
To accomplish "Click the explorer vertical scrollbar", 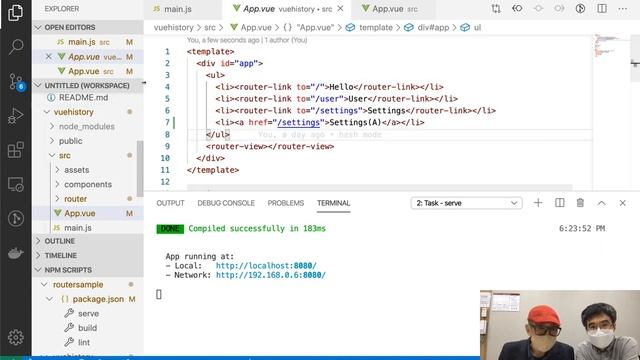I will pyautogui.click(x=140, y=169).
